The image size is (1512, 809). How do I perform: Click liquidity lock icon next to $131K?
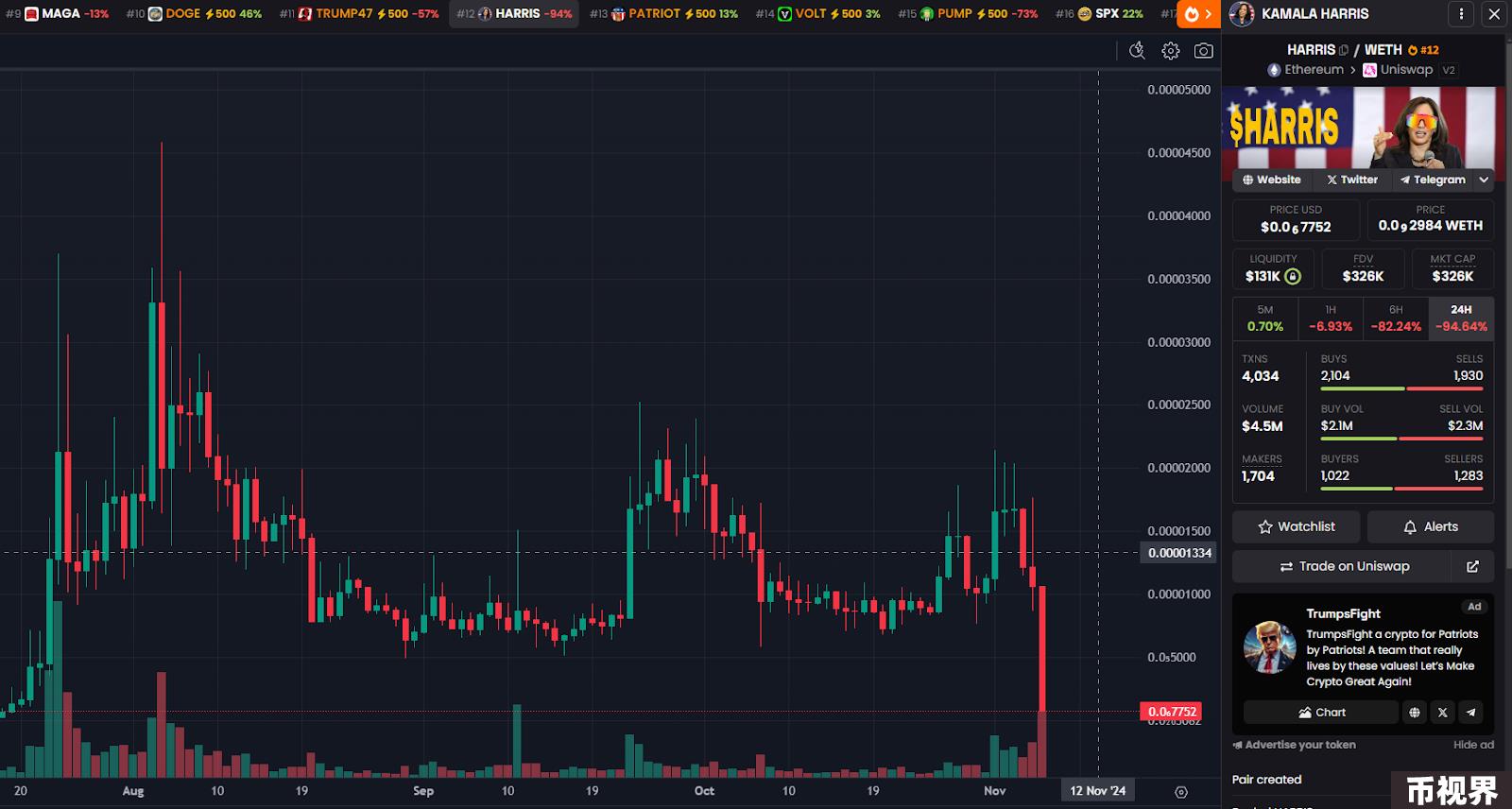tap(1293, 276)
